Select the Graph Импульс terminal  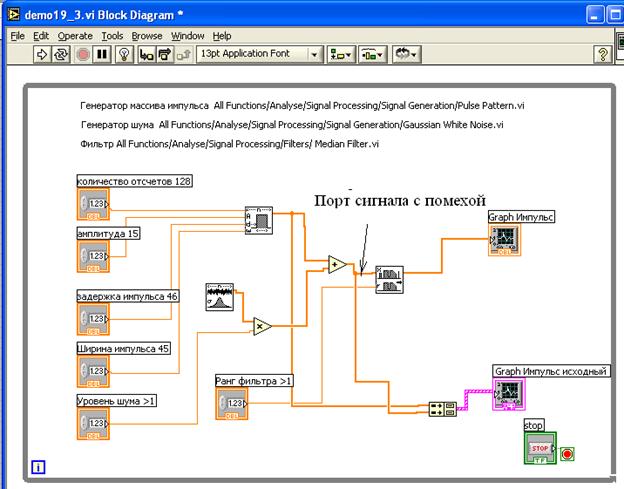coord(504,240)
